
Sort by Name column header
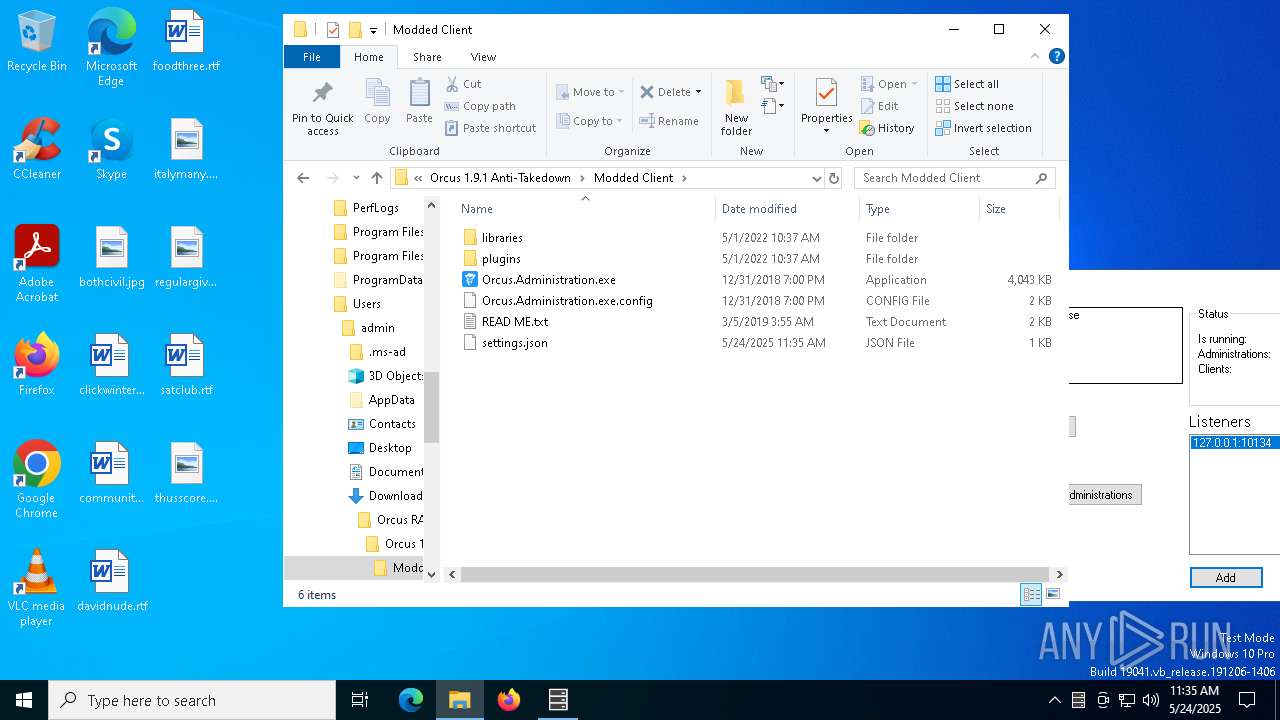(x=585, y=209)
